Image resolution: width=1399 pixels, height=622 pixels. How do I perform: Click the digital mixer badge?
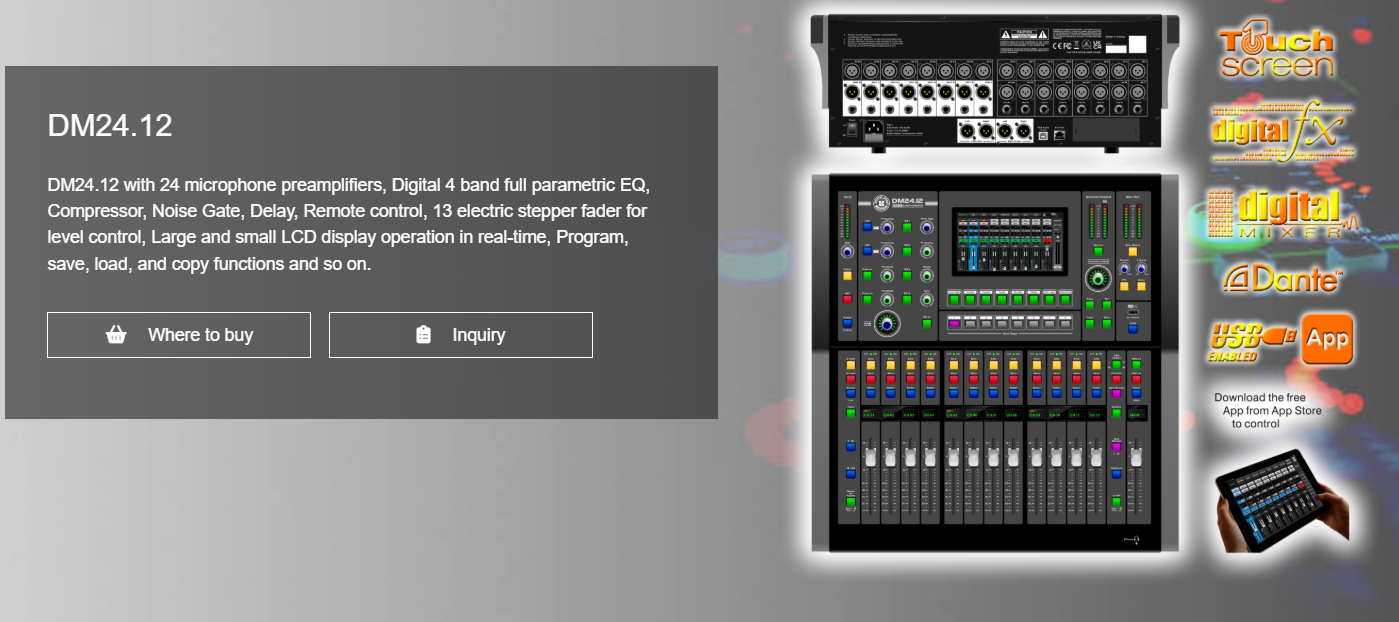tap(1280, 213)
